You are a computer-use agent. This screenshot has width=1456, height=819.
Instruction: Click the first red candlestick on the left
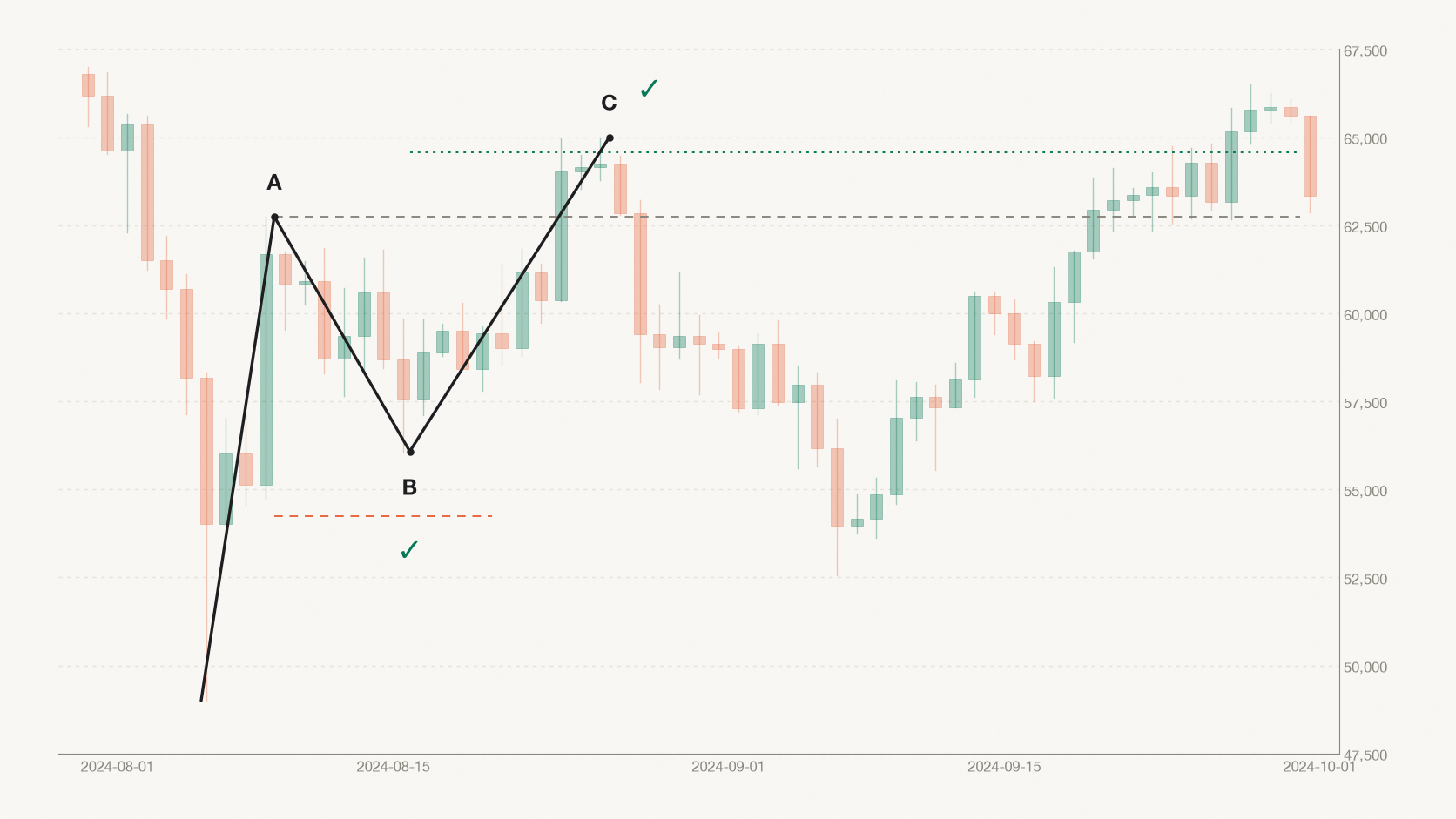[x=88, y=85]
